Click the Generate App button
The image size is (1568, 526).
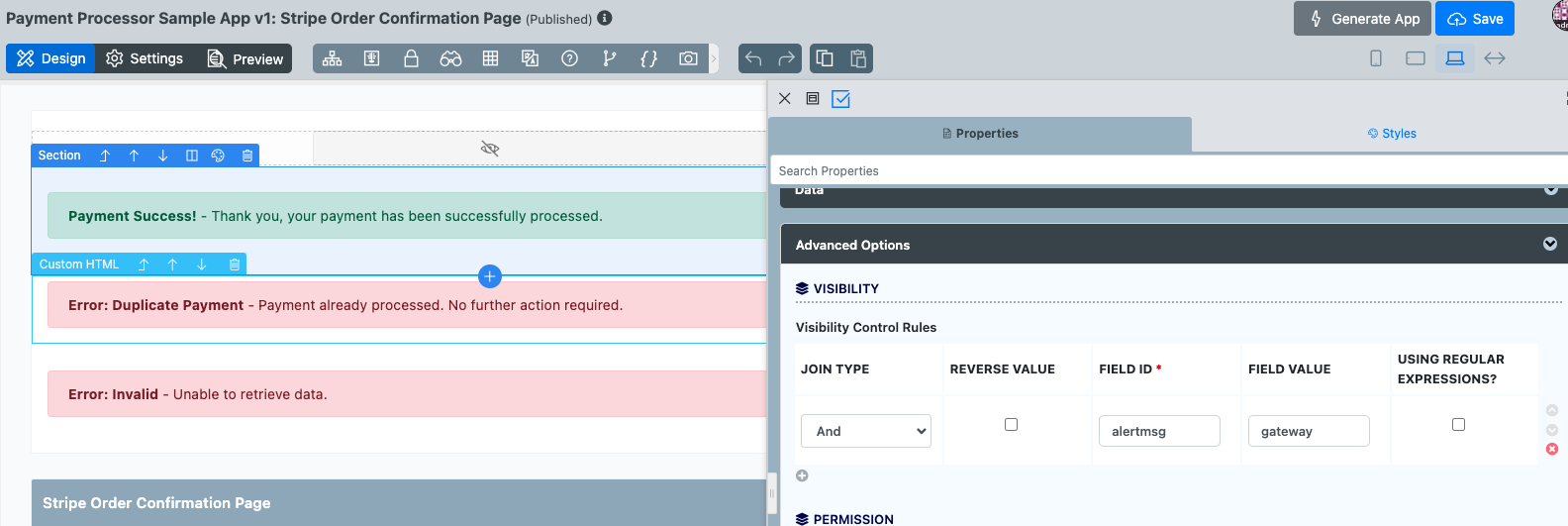pyautogui.click(x=1362, y=19)
